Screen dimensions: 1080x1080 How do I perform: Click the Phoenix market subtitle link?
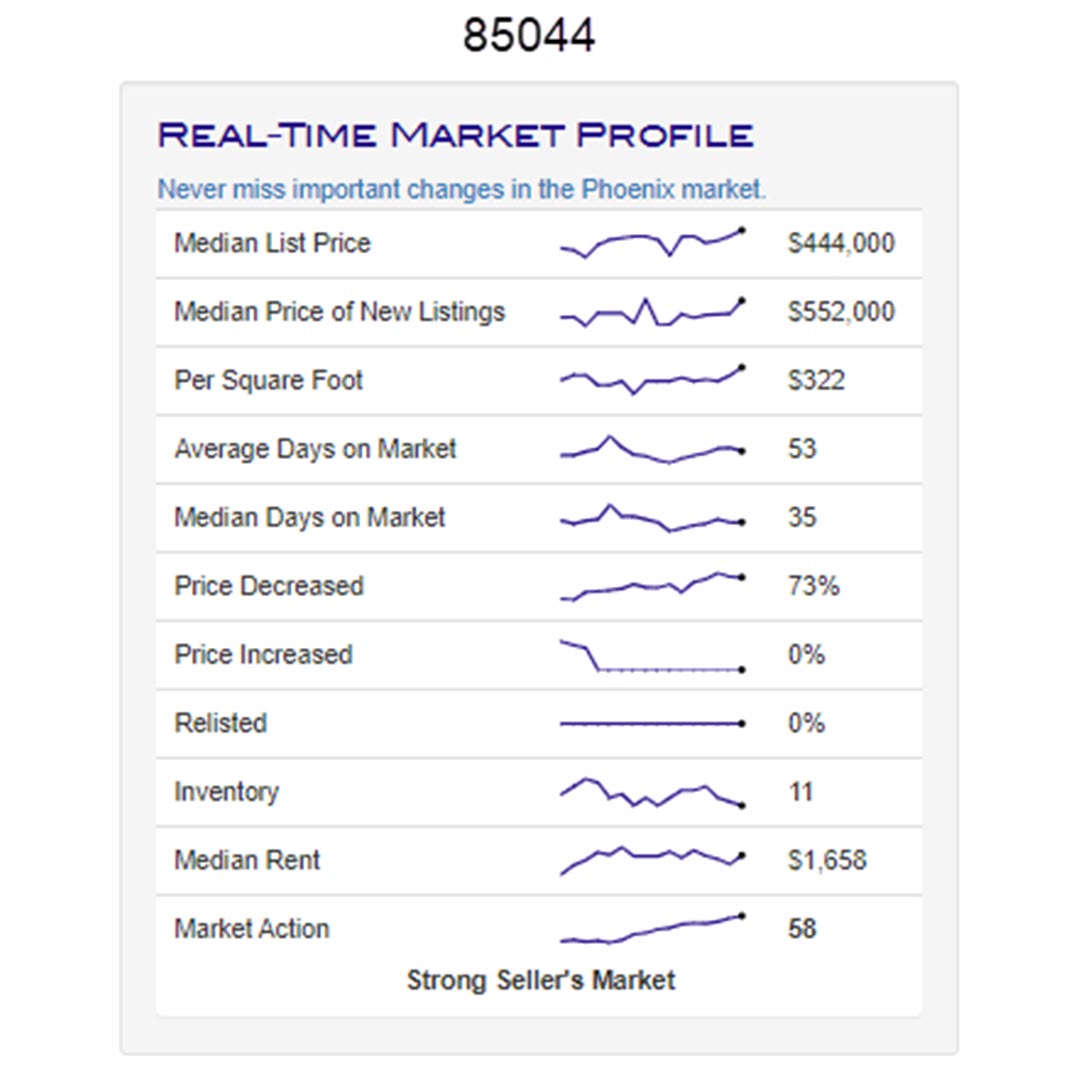coord(461,189)
